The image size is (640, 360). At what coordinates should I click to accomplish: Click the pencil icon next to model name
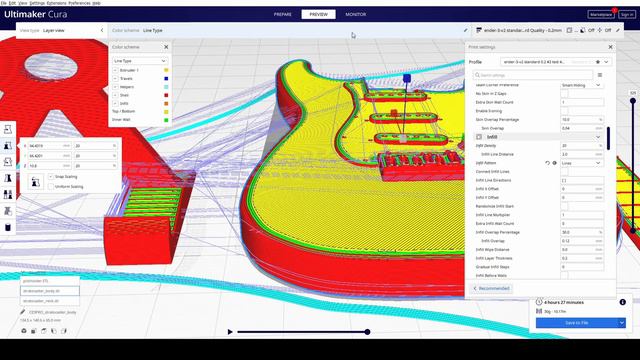point(23,312)
